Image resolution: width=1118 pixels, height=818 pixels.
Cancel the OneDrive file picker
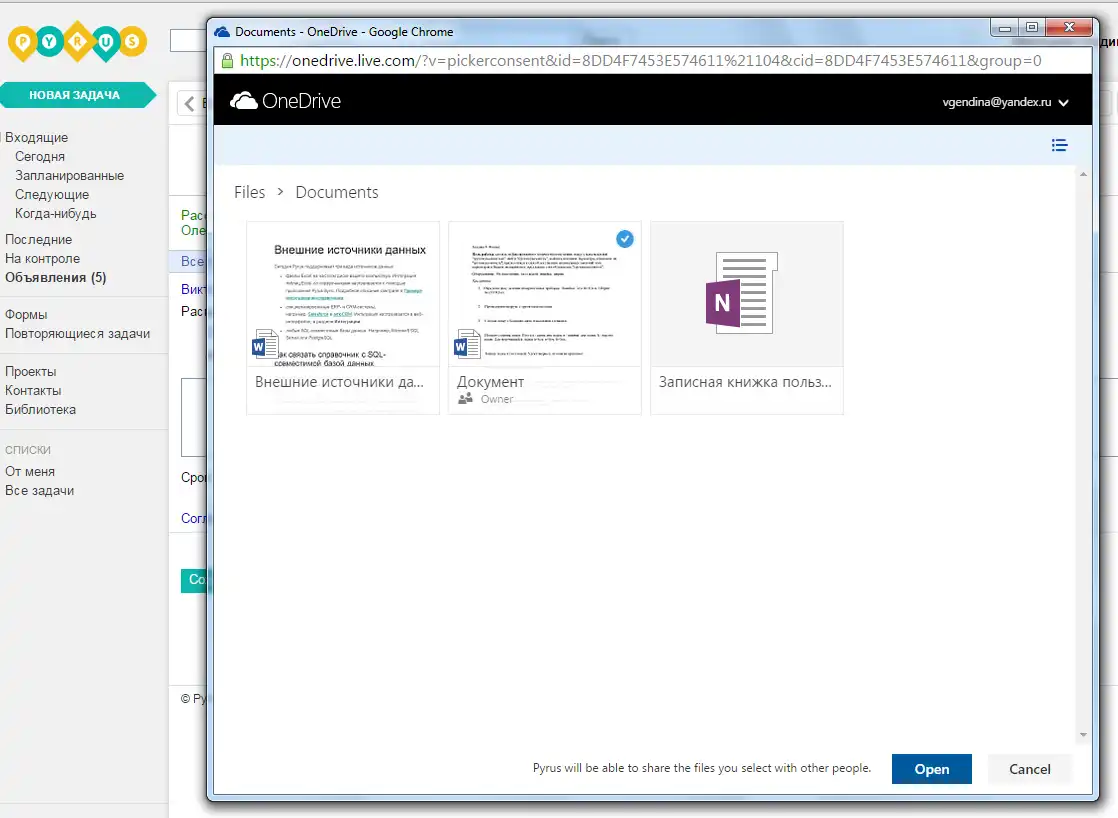click(1030, 769)
